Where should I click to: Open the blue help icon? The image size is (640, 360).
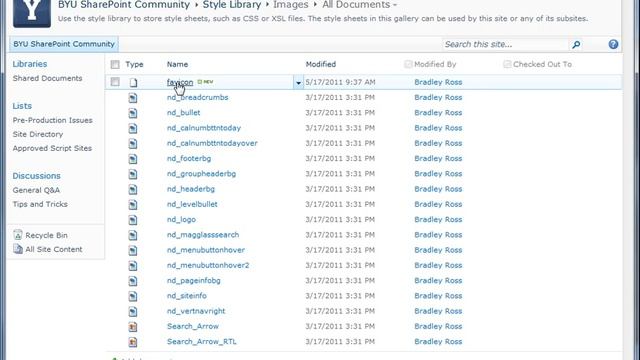point(613,44)
